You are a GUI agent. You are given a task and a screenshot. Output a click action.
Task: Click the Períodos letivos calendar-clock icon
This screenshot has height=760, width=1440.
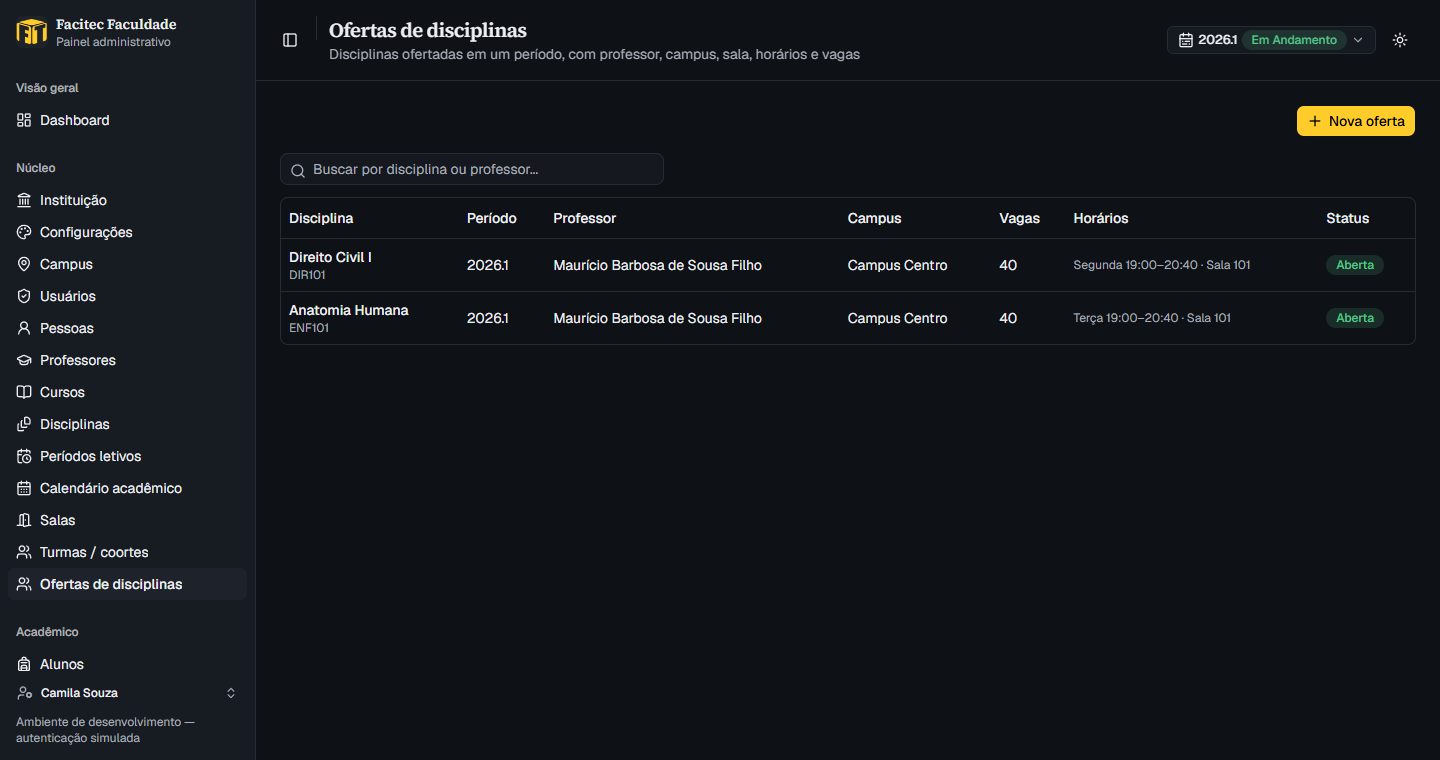pyautogui.click(x=24, y=456)
